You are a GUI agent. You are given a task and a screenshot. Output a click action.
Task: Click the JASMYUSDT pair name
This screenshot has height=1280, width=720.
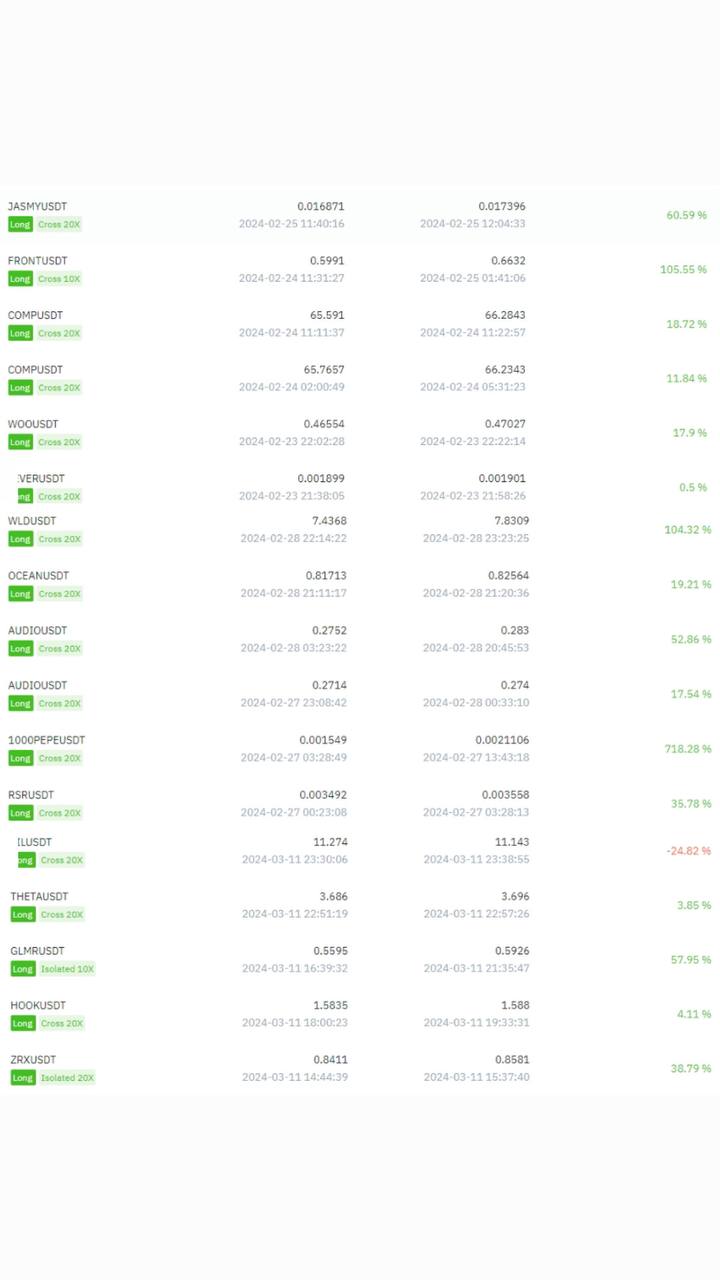tap(37, 206)
